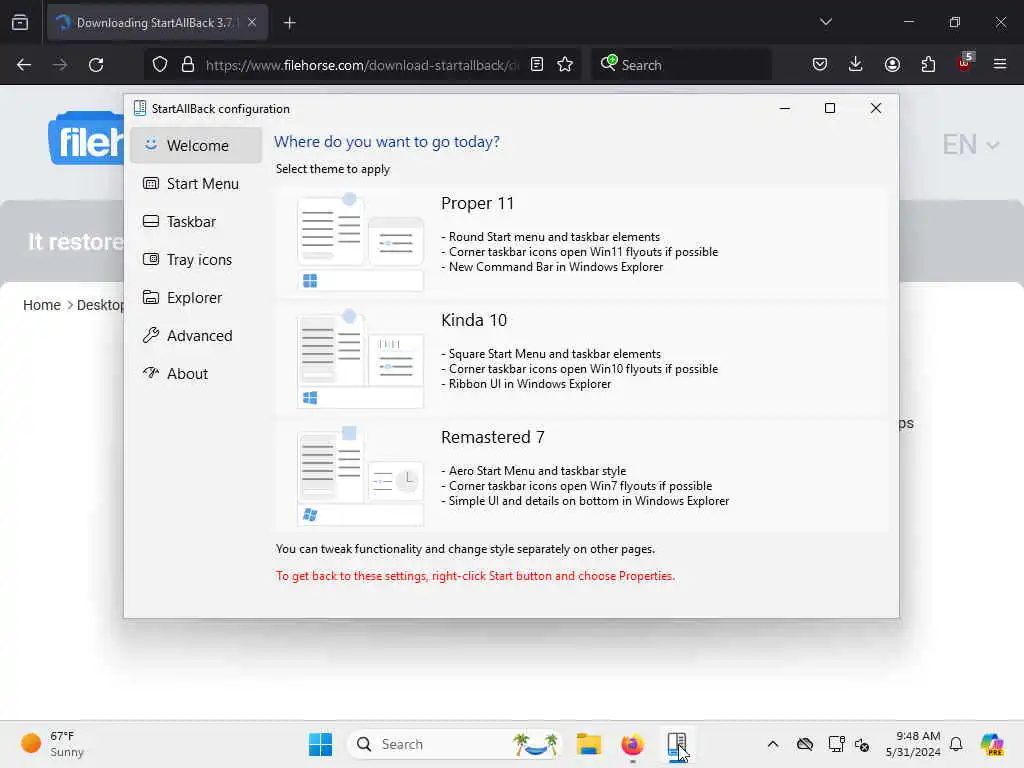
Task: Close the StartAllBack configuration dialog
Action: click(x=876, y=108)
